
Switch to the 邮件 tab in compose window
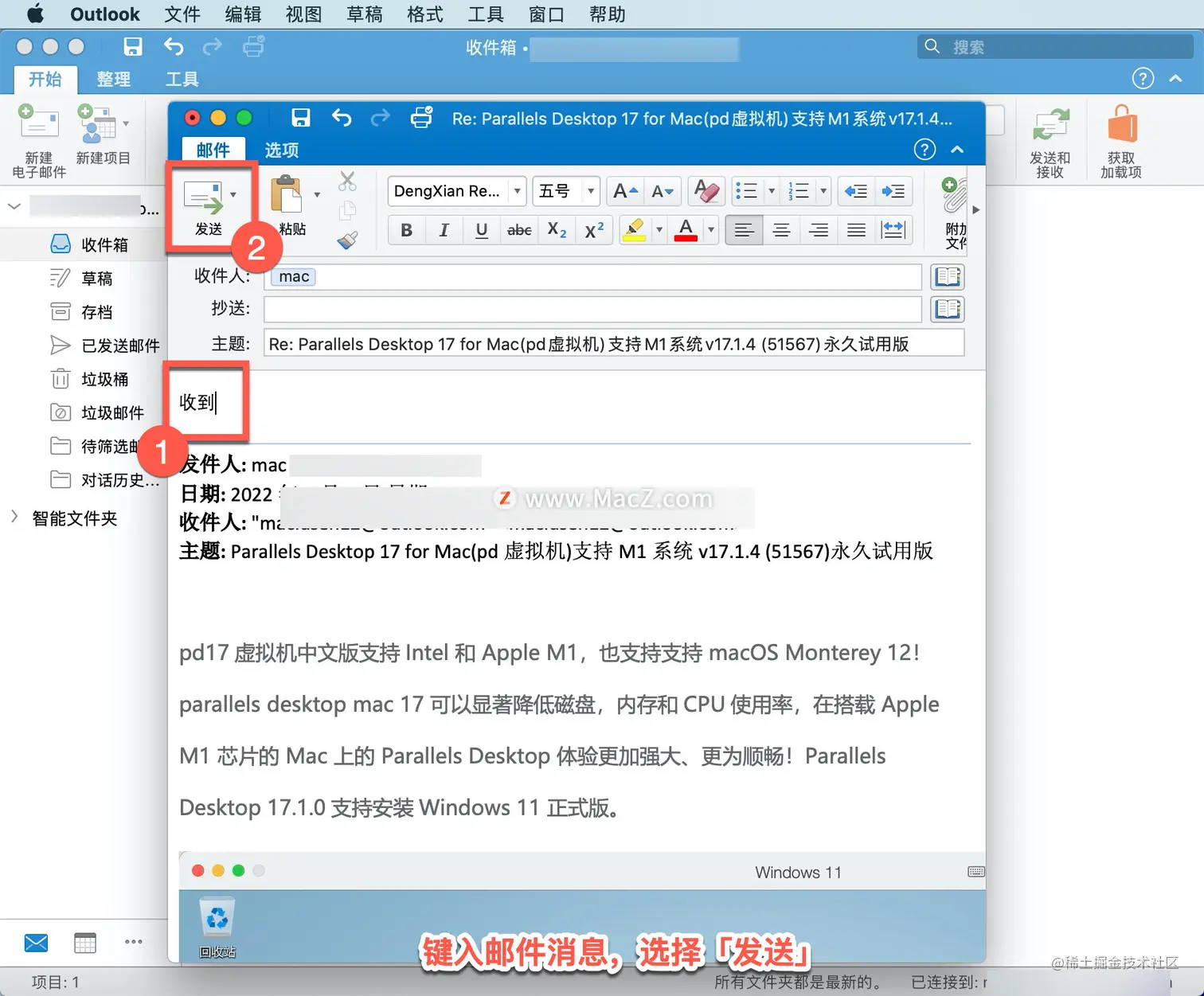(x=213, y=150)
